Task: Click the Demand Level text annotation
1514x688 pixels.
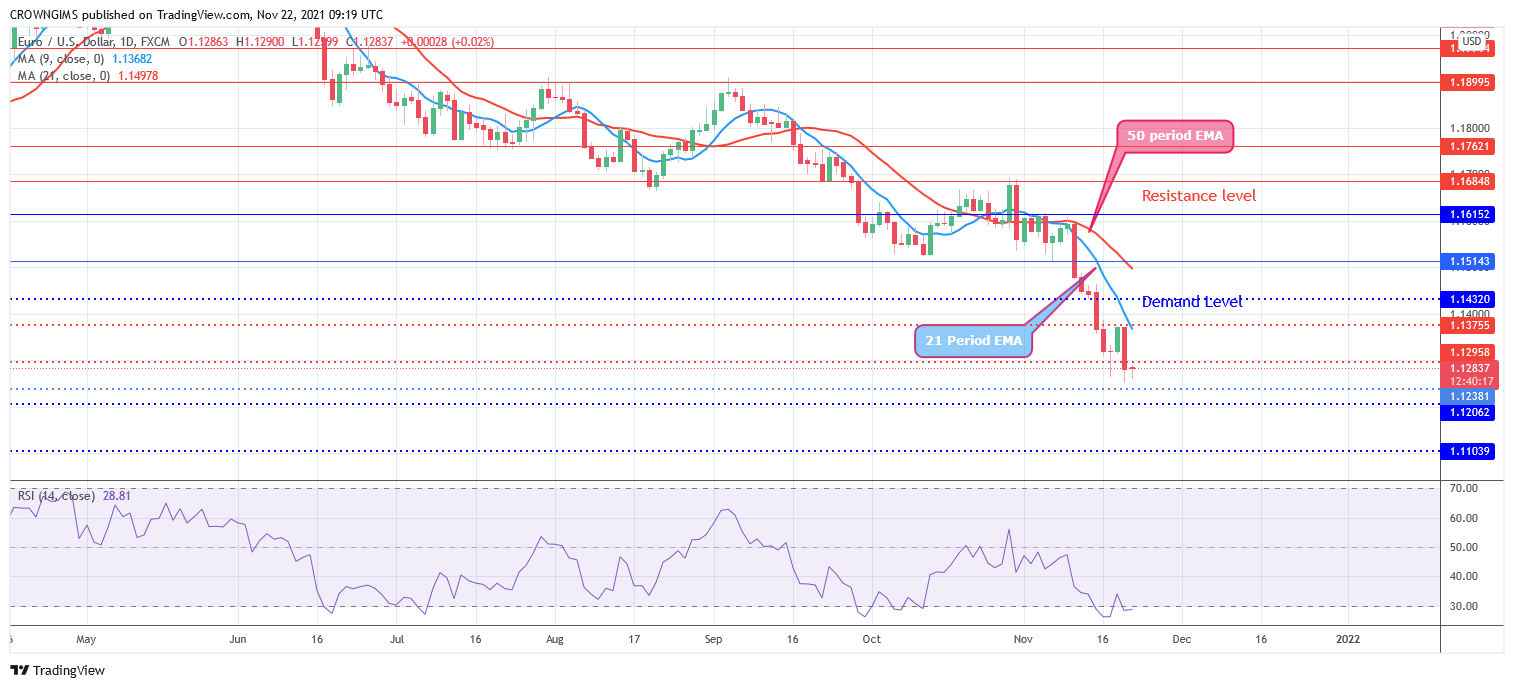Action: tap(1192, 301)
